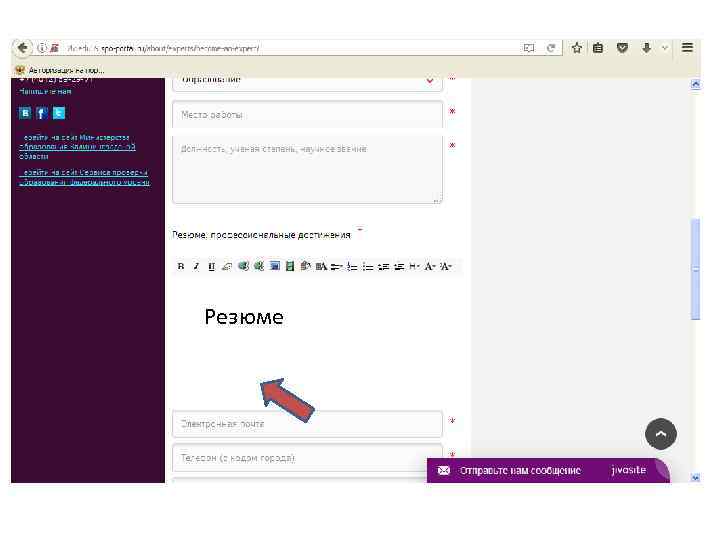Click the envelope icon in chat widget
The height and width of the screenshot is (540, 720).
coord(444,471)
